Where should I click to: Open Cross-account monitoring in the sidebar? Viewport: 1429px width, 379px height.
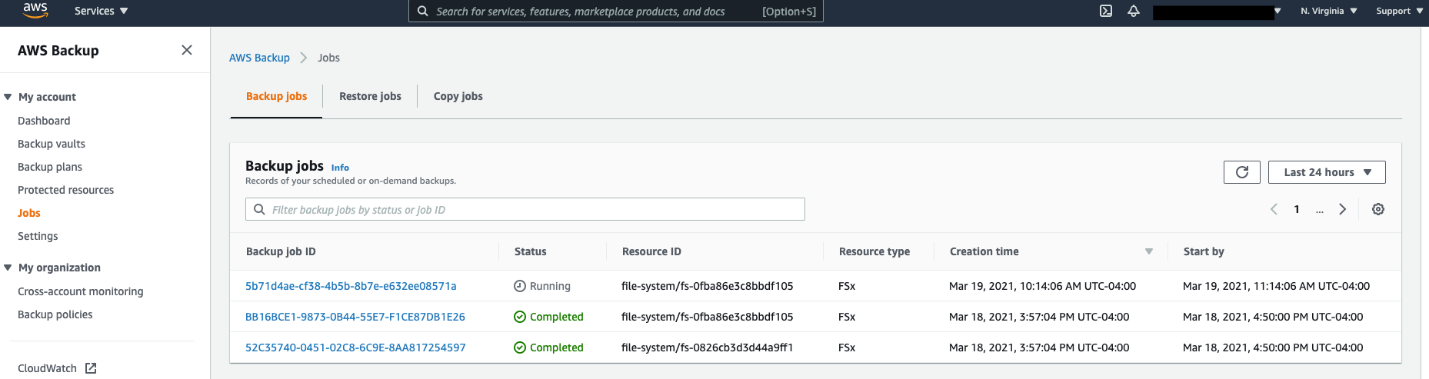tap(80, 292)
